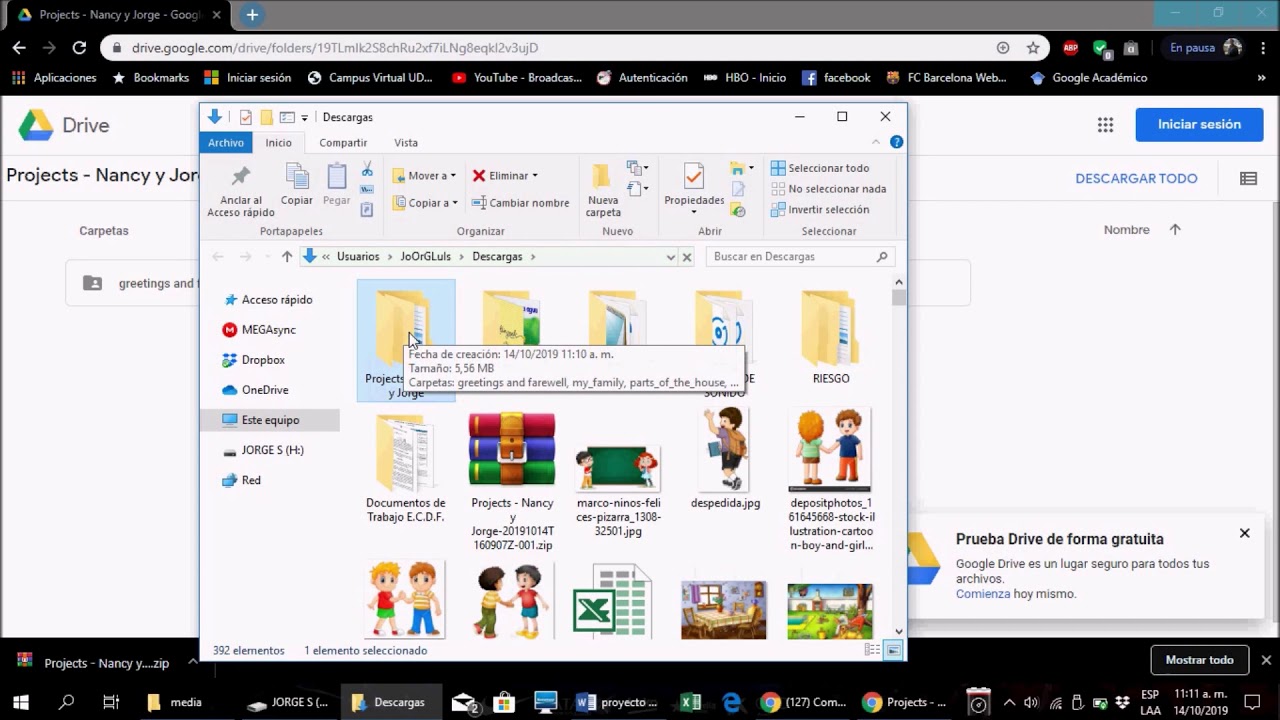1280x720 pixels.
Task: Reload the Chrome page
Action: click(x=79, y=47)
